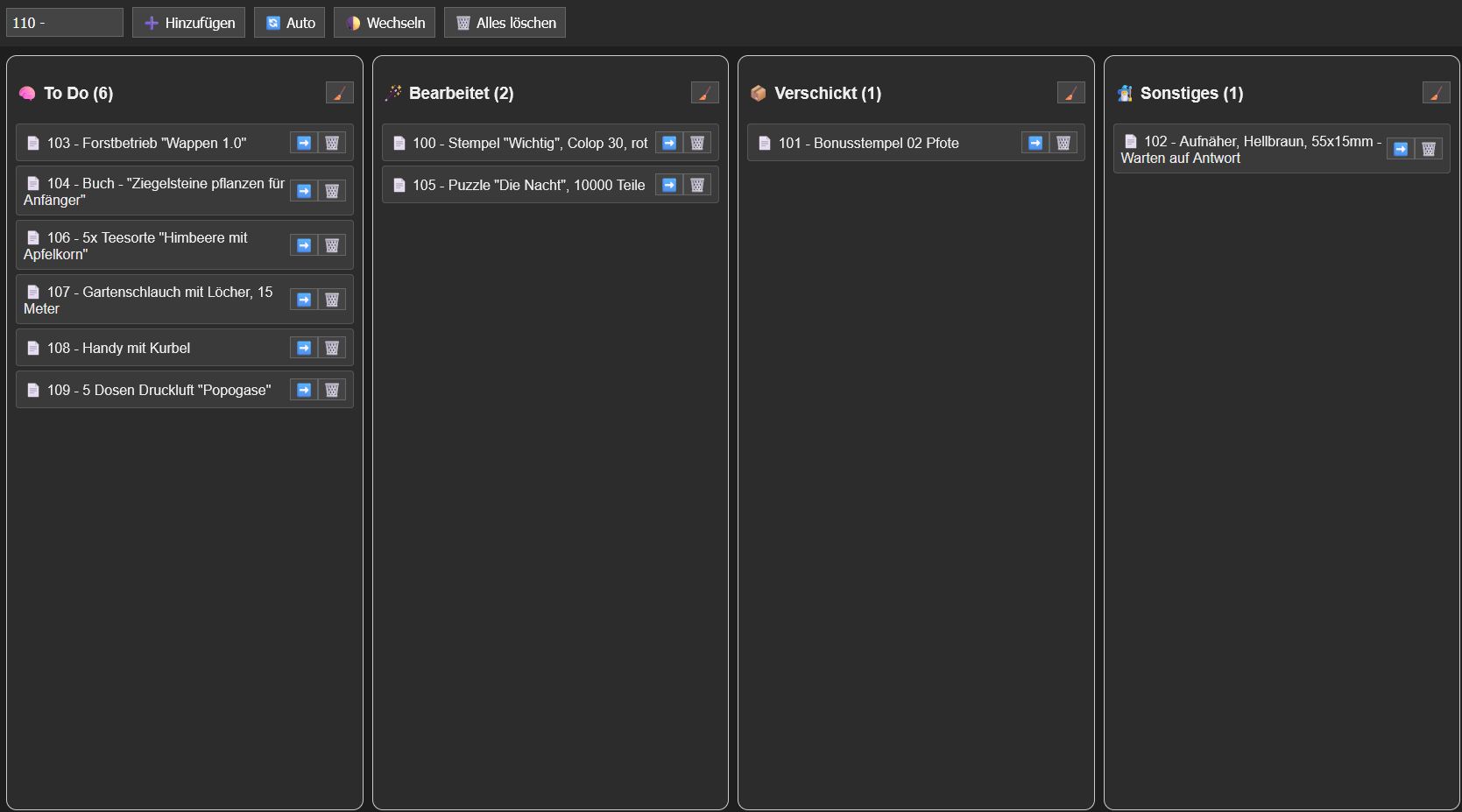Image resolution: width=1462 pixels, height=812 pixels.
Task: Click document icon of task 105 Puzzle
Action: [399, 185]
